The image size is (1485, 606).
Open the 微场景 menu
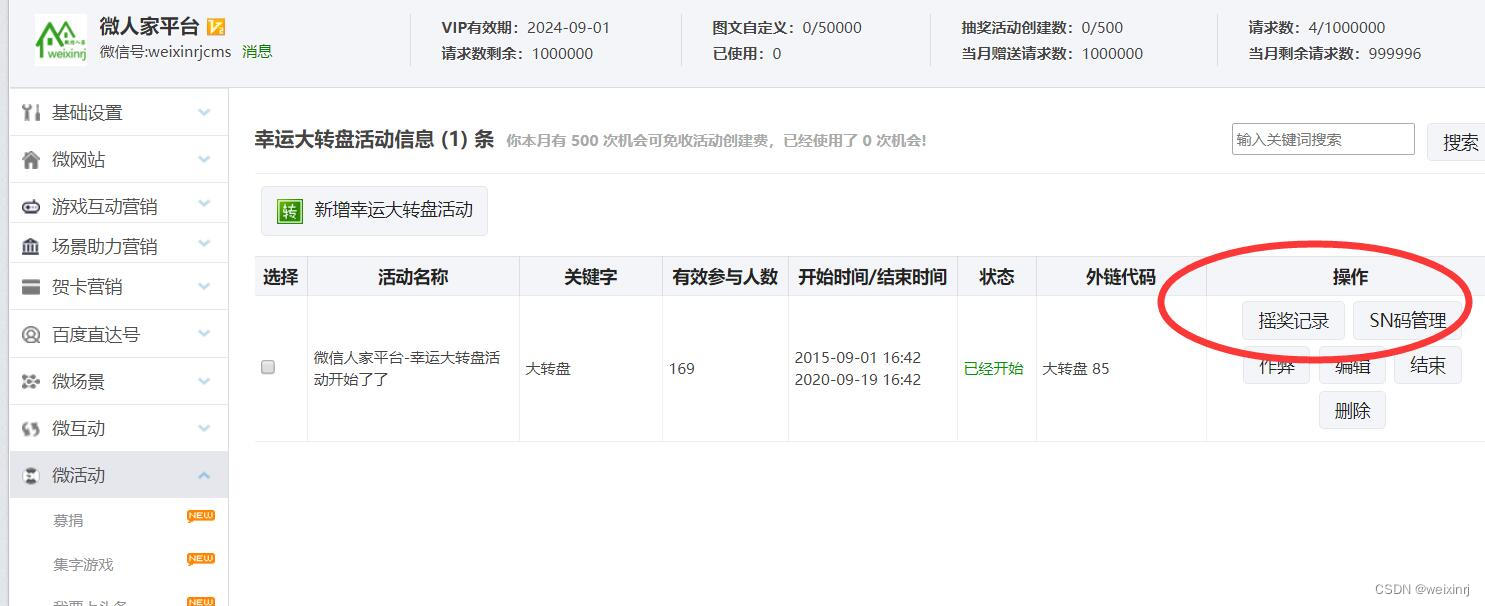click(119, 381)
